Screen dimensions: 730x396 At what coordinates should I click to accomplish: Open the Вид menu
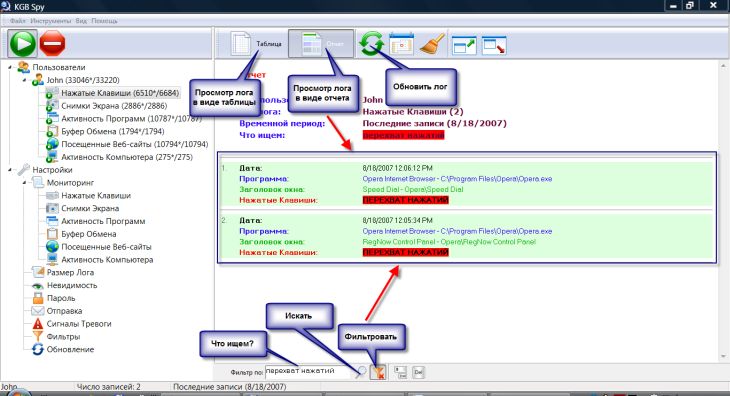pos(81,21)
